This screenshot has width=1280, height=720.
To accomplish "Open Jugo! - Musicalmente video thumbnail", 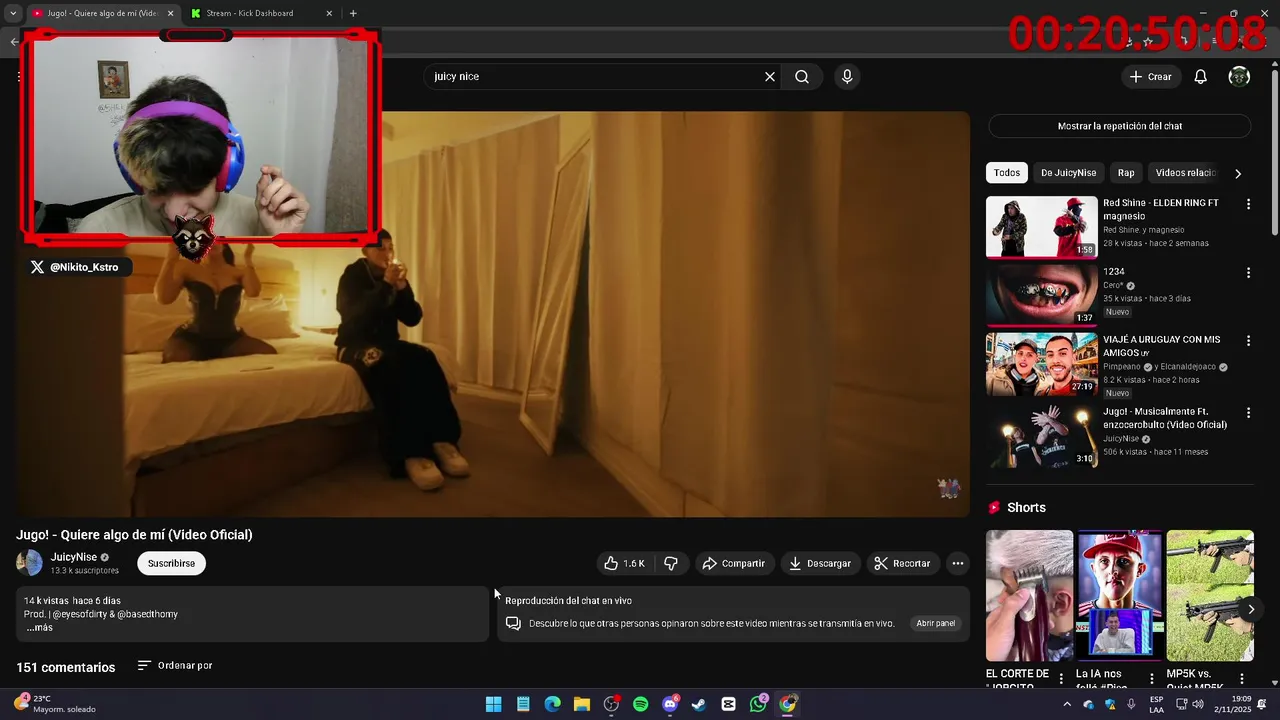I will (x=1042, y=436).
